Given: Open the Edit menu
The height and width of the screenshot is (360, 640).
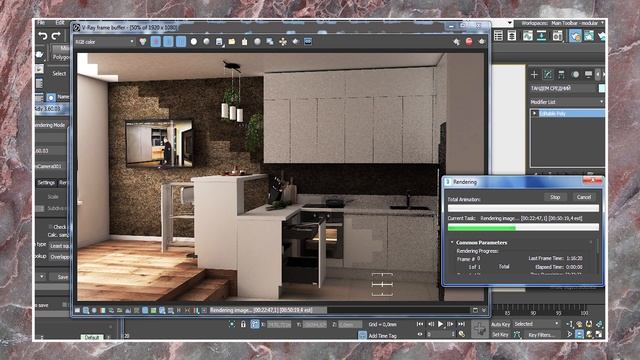Looking at the screenshot, I should [x=60, y=23].
